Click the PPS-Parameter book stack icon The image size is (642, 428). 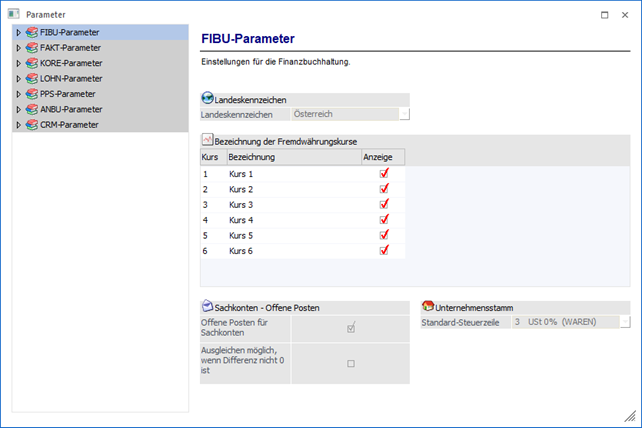[x=32, y=94]
